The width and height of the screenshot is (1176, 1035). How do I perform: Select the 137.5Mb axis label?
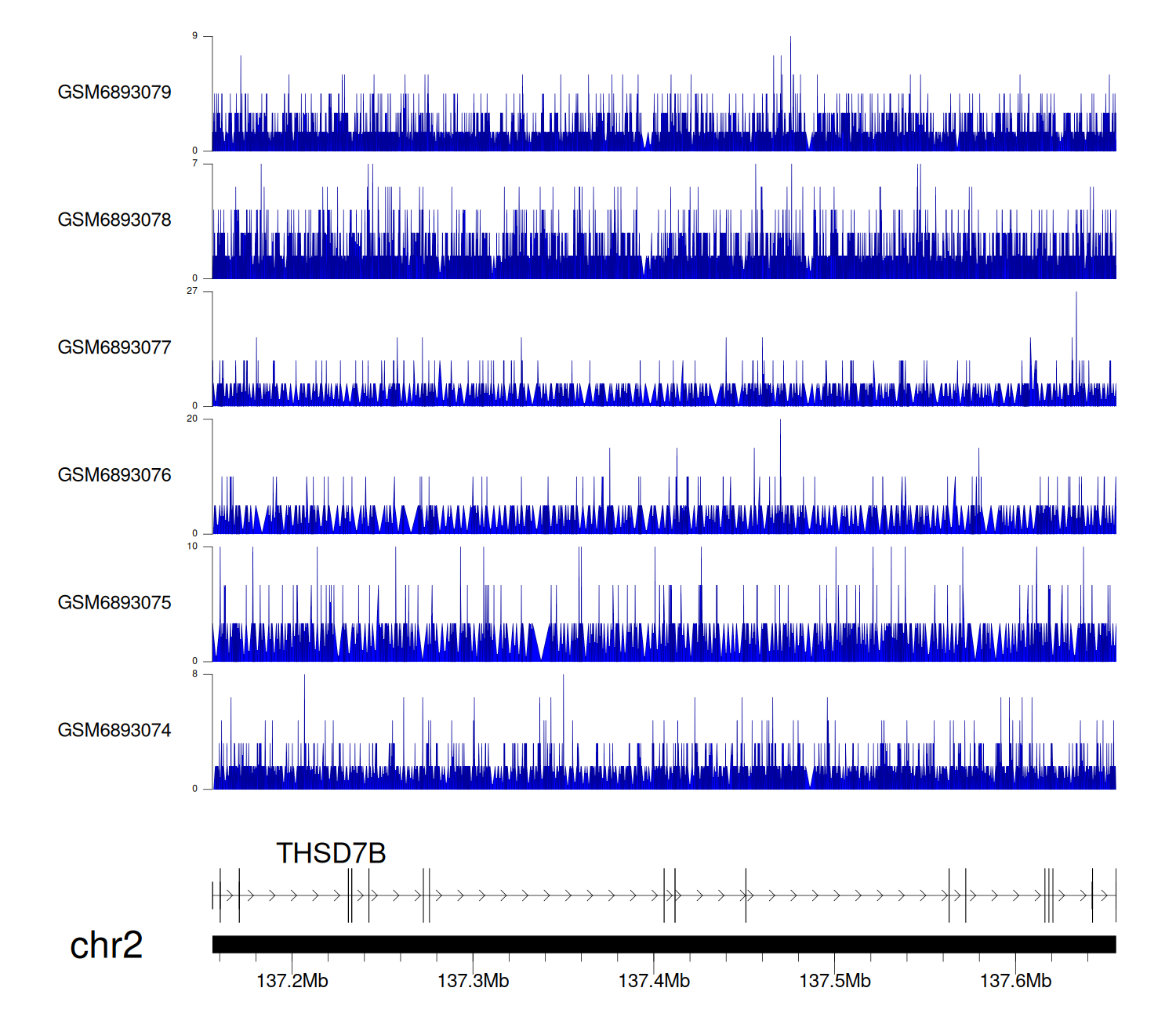(x=834, y=981)
